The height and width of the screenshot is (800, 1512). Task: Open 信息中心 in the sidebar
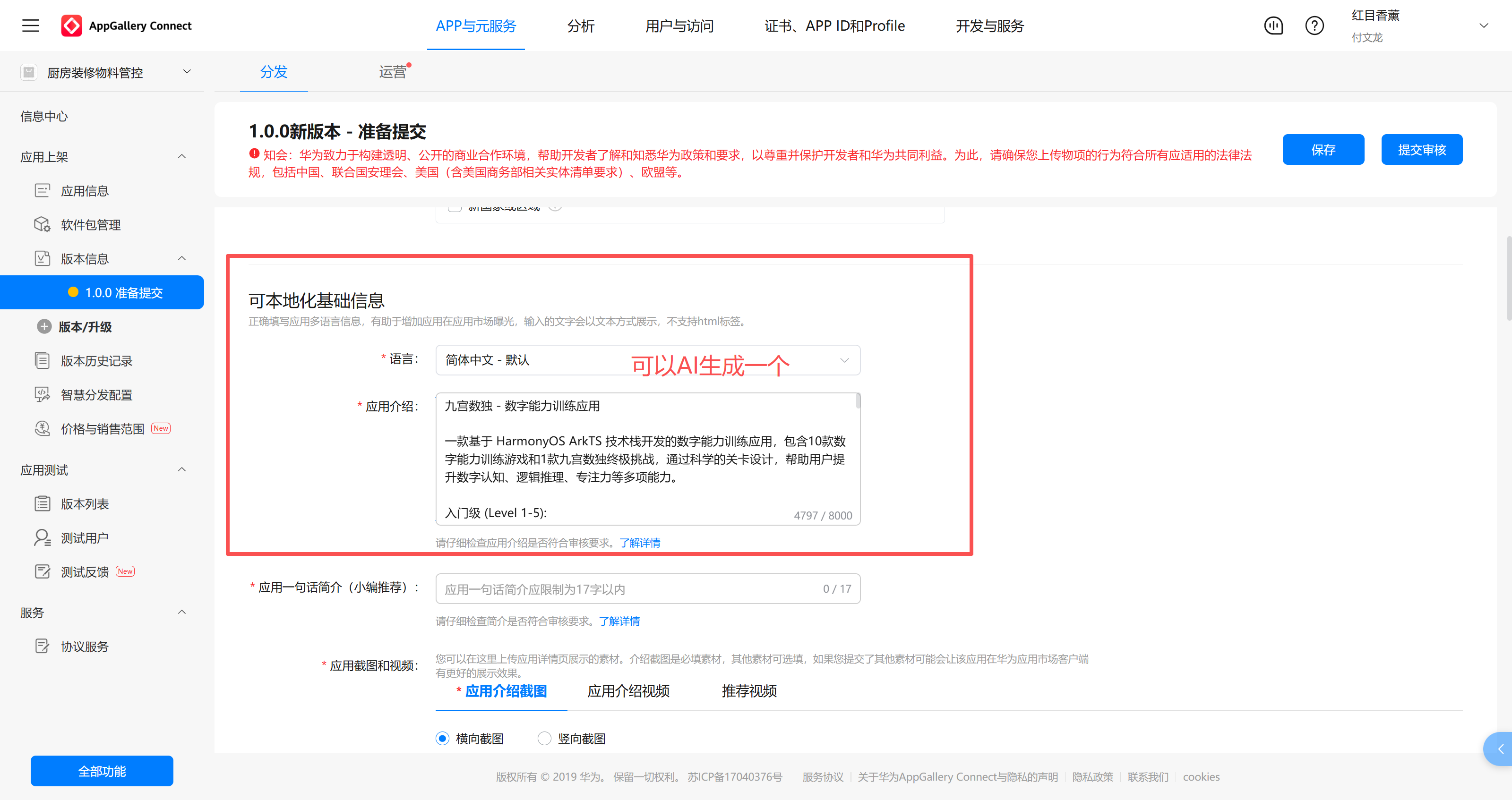click(44, 116)
